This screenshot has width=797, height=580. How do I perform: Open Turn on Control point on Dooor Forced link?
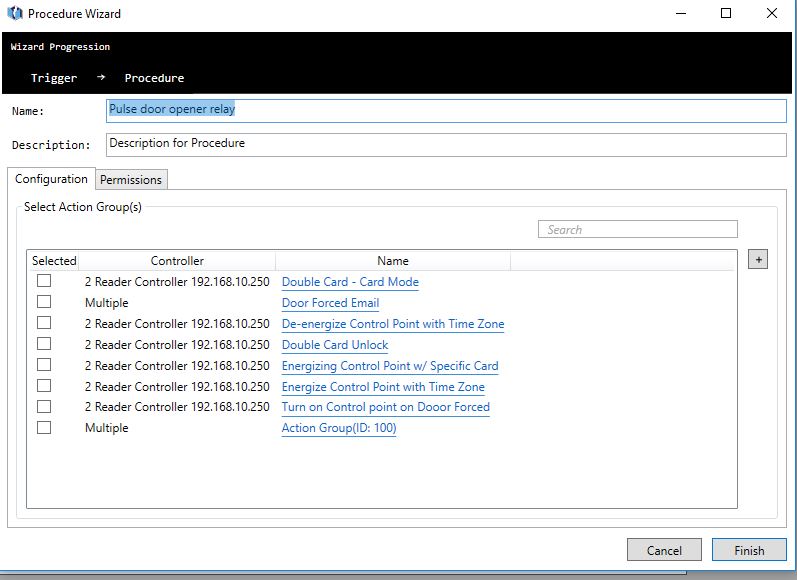386,407
